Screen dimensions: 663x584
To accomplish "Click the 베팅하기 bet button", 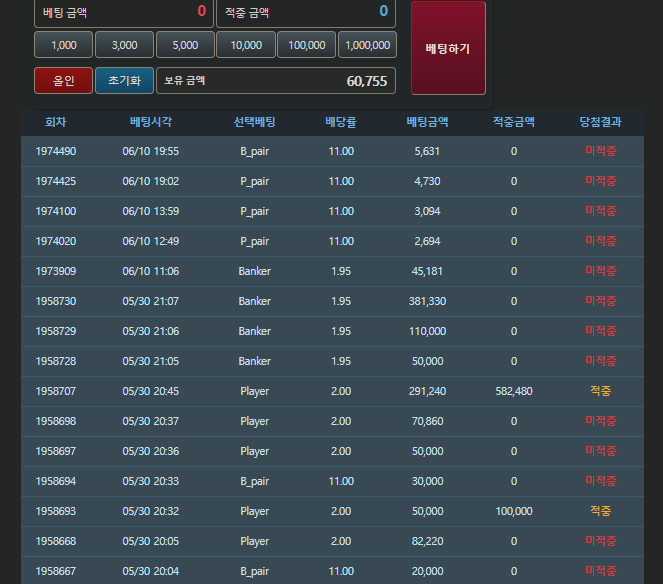I will (x=448, y=48).
